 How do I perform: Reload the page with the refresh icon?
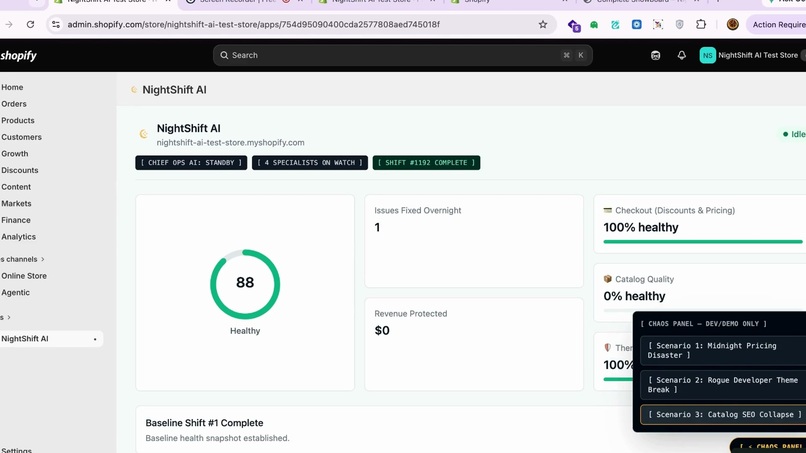coord(30,24)
